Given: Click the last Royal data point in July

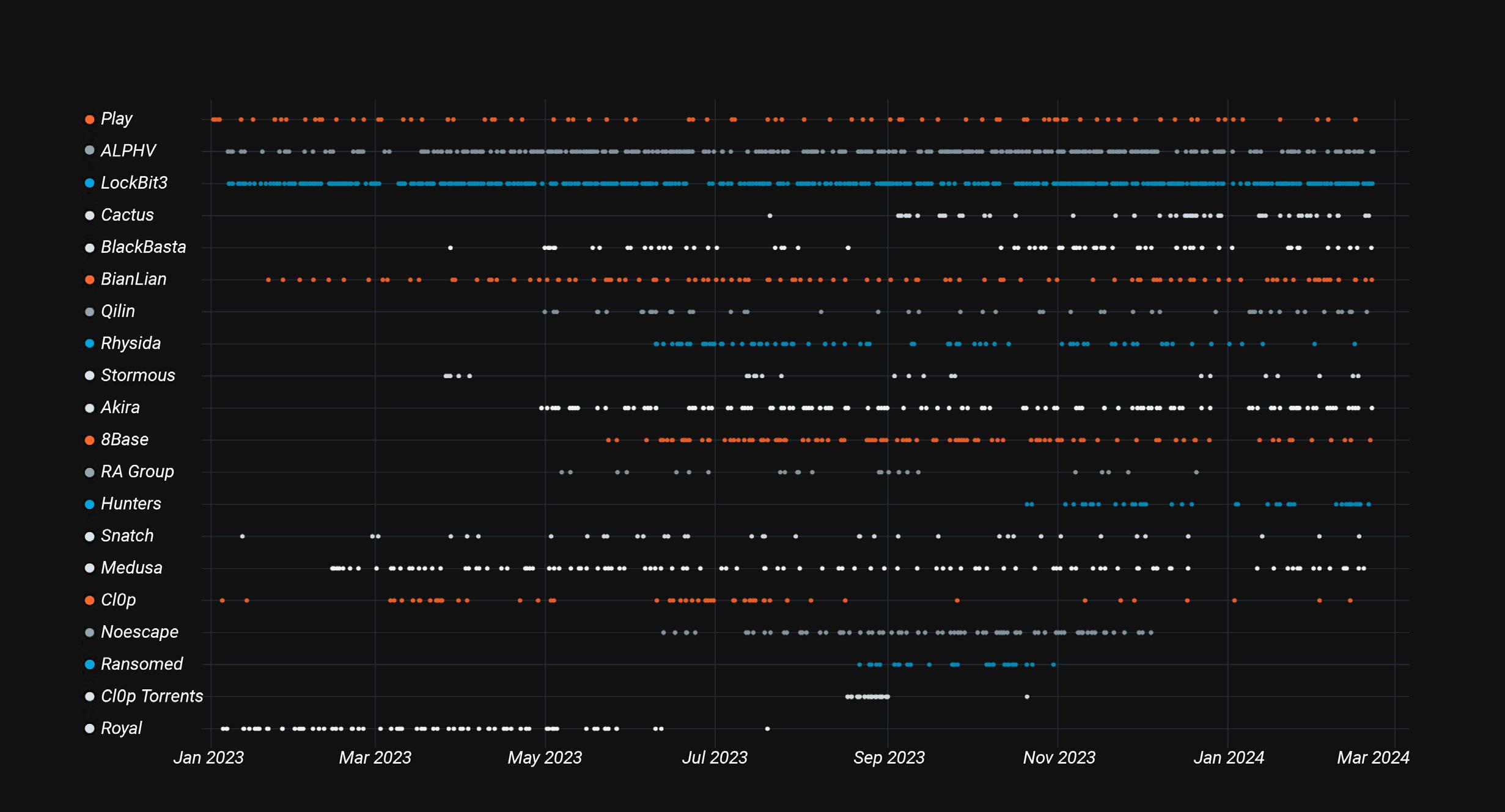Looking at the screenshot, I should (767, 728).
